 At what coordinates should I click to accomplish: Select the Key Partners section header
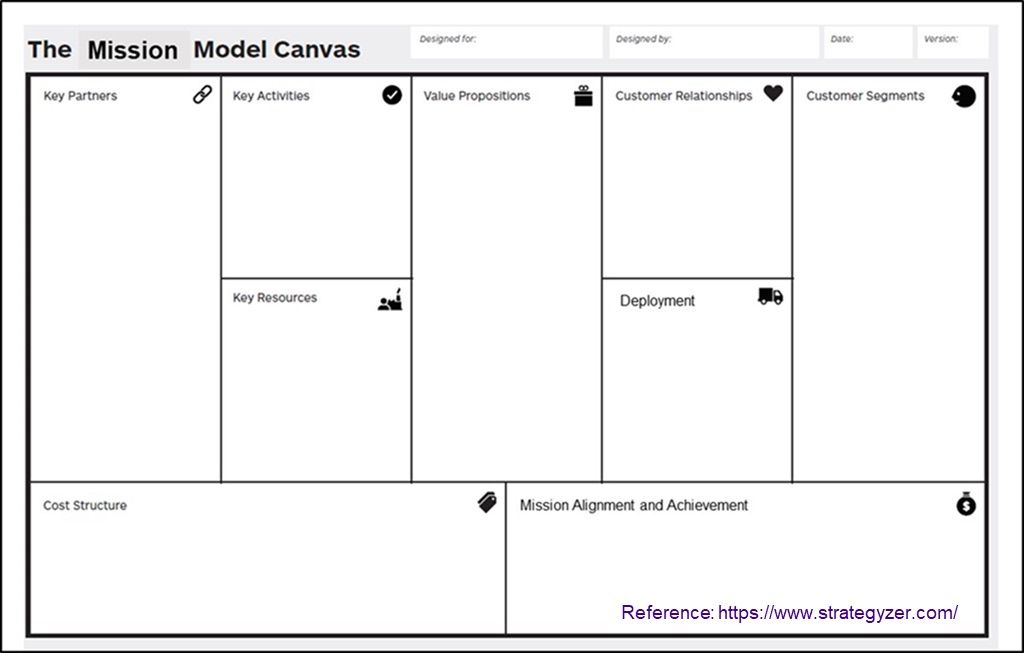pos(81,96)
